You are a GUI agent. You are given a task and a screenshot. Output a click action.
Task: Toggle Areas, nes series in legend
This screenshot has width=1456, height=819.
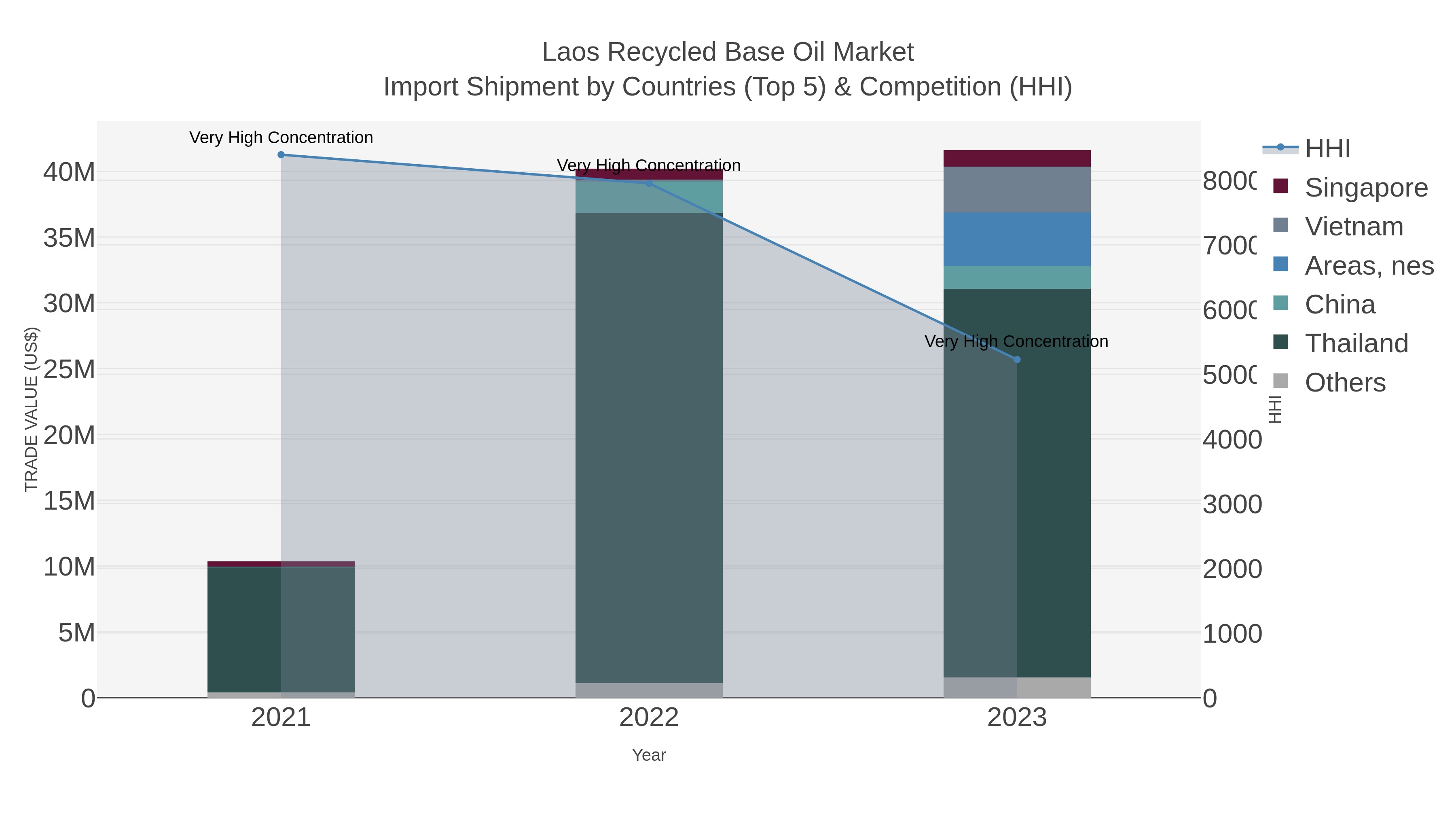[x=1353, y=265]
